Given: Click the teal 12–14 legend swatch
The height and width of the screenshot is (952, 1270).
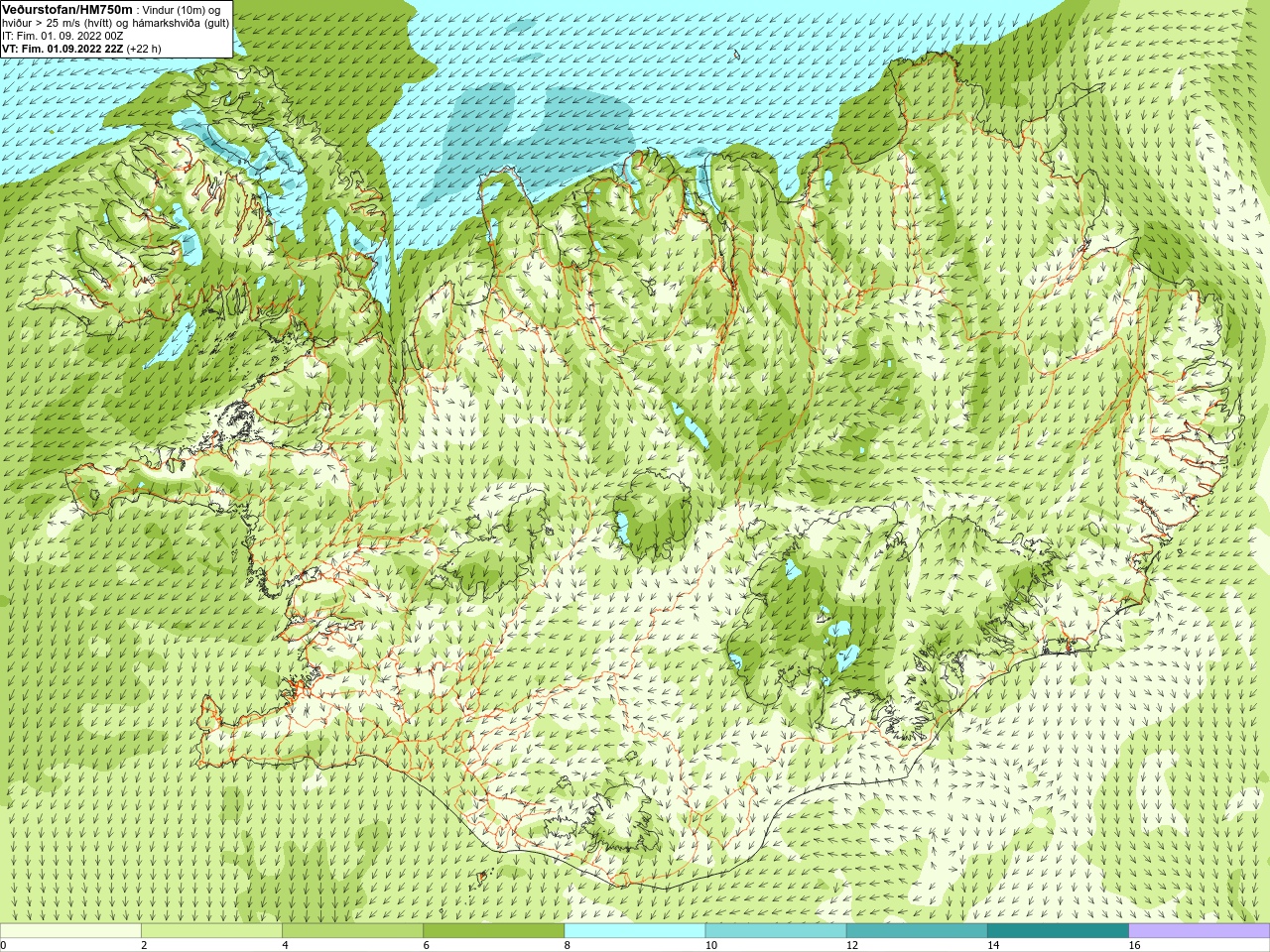Looking at the screenshot, I should click(x=917, y=930).
